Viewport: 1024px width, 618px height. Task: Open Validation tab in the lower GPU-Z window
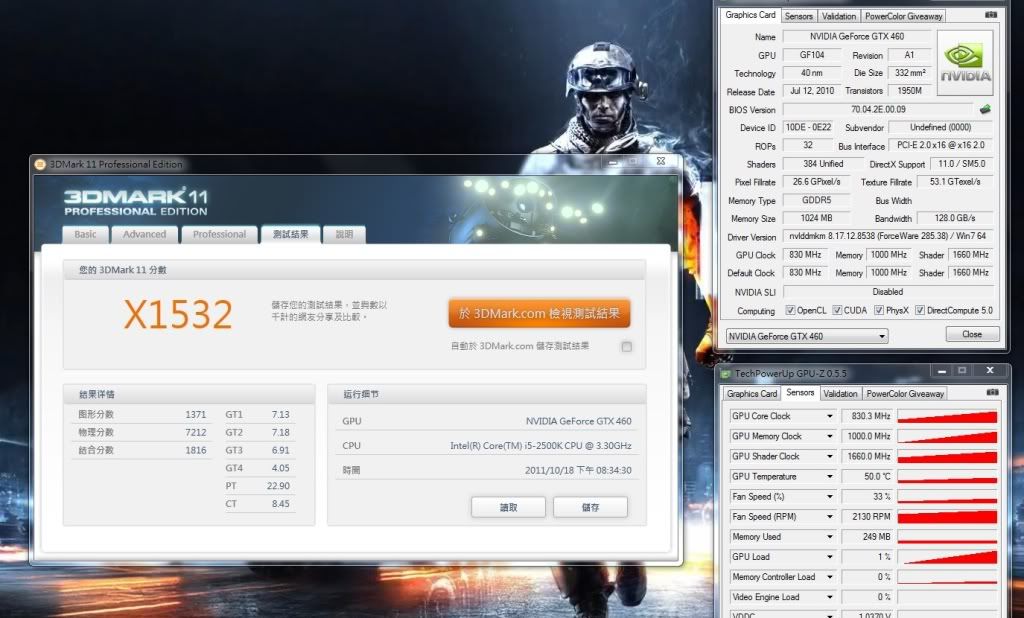[840, 394]
